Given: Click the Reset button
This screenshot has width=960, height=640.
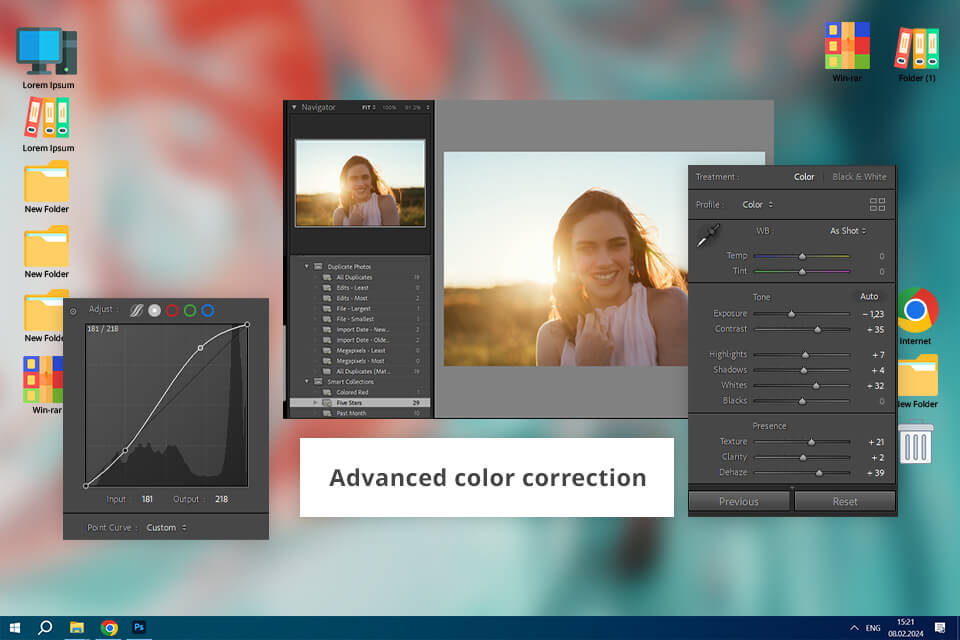Looking at the screenshot, I should click(844, 501).
